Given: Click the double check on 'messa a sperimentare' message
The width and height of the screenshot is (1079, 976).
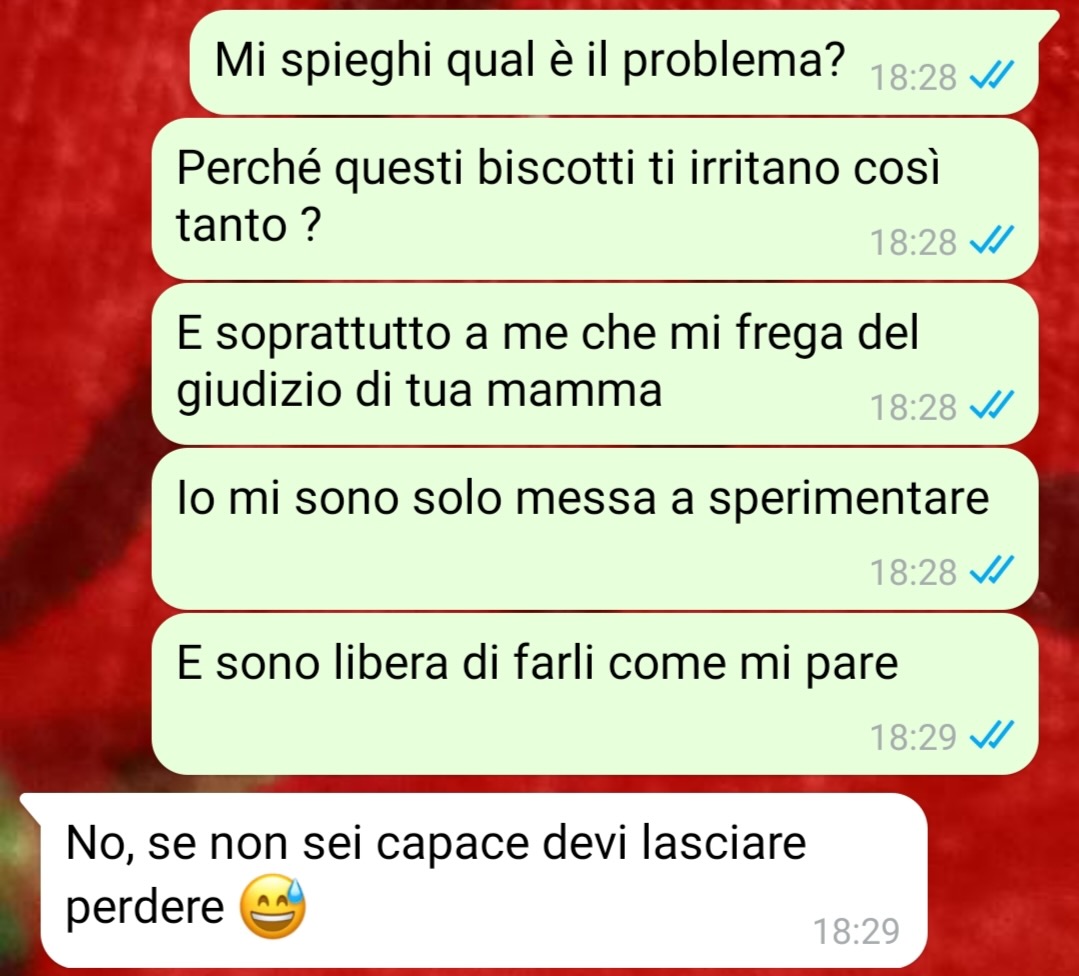Looking at the screenshot, I should pos(992,571).
